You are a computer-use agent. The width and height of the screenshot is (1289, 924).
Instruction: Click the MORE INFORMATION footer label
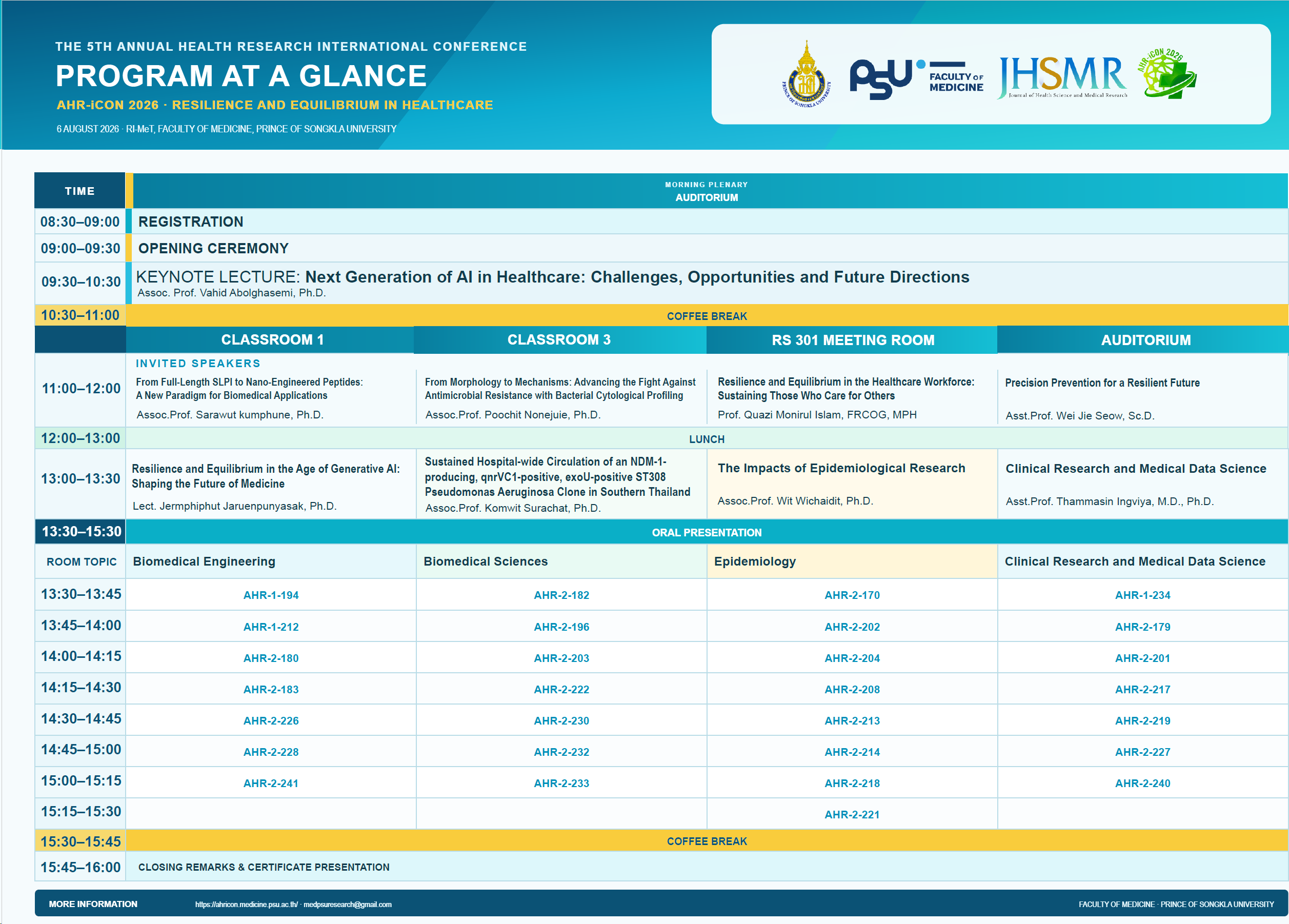click(93, 904)
